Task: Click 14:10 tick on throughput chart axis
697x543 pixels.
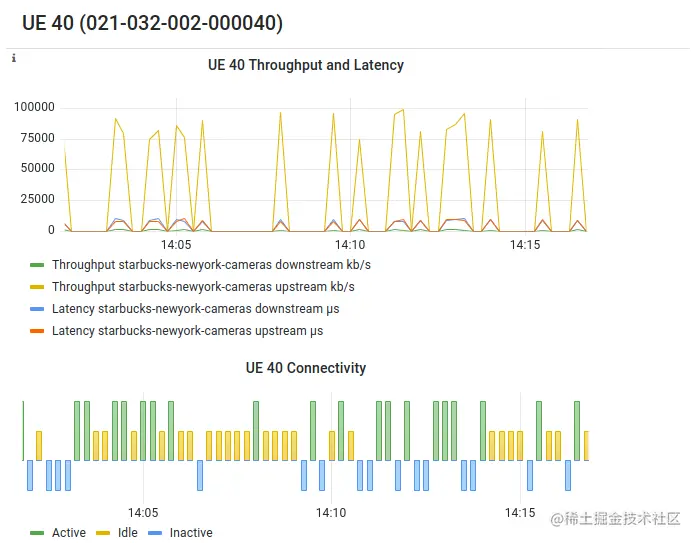Action: click(350, 245)
